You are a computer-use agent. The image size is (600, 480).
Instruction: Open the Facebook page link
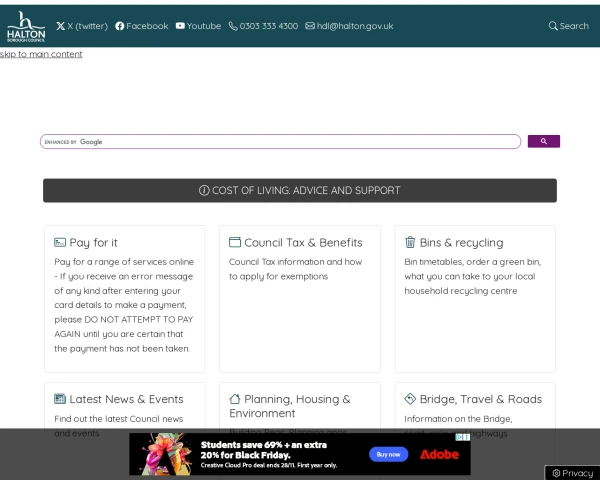pyautogui.click(x=142, y=26)
